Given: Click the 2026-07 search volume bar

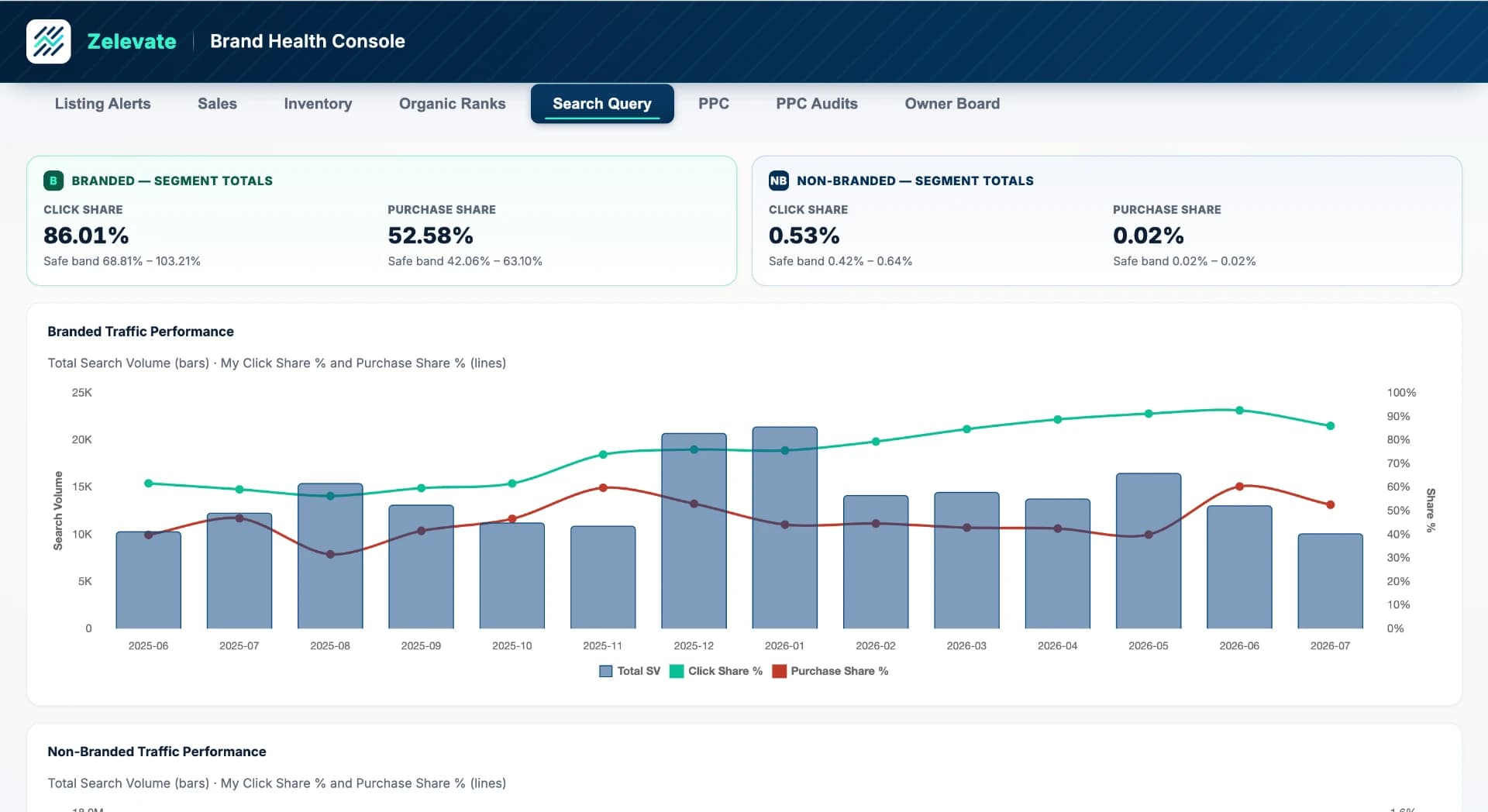Looking at the screenshot, I should point(1330,581).
